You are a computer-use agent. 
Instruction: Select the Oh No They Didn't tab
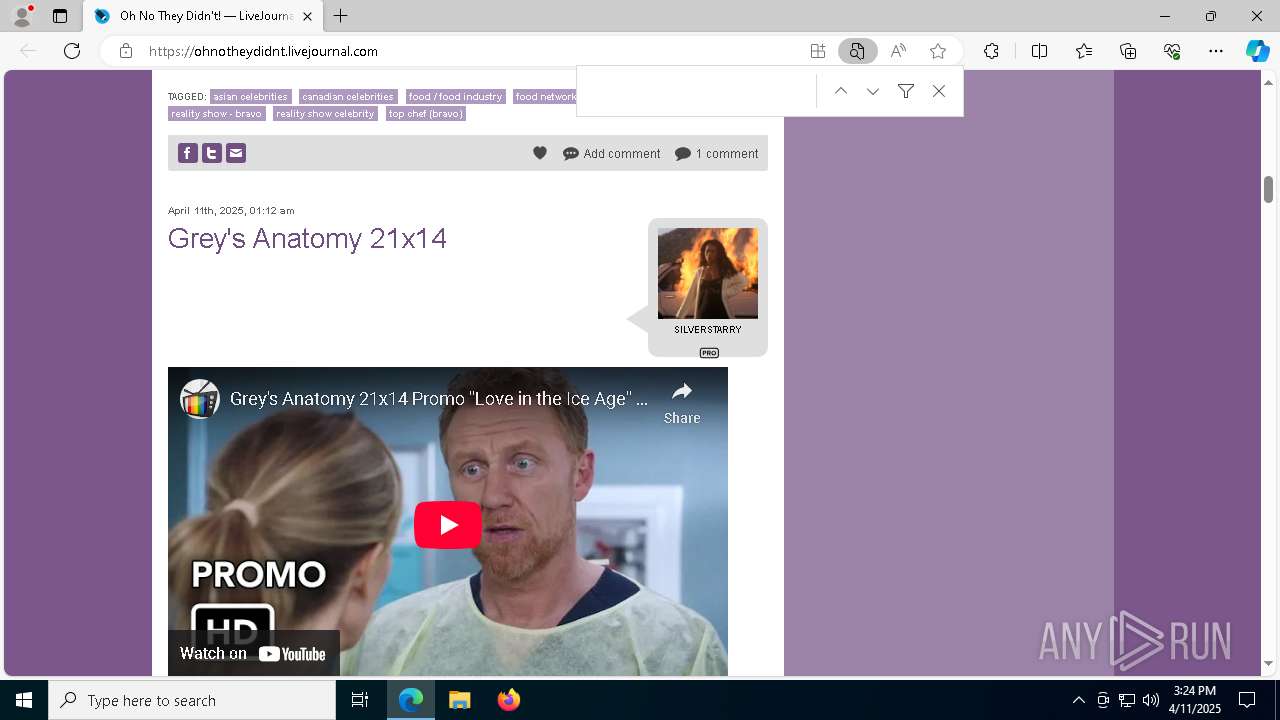(x=204, y=16)
